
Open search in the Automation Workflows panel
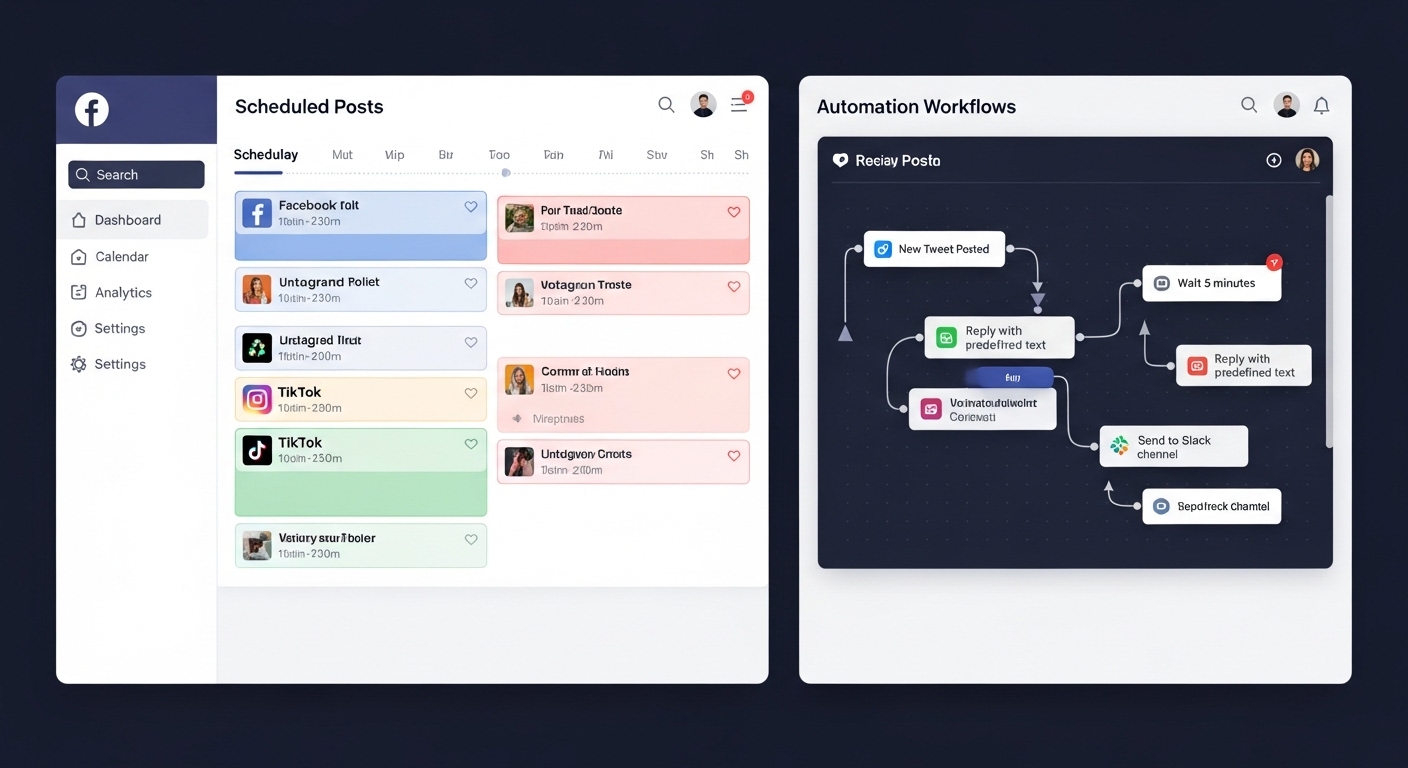pyautogui.click(x=1249, y=105)
